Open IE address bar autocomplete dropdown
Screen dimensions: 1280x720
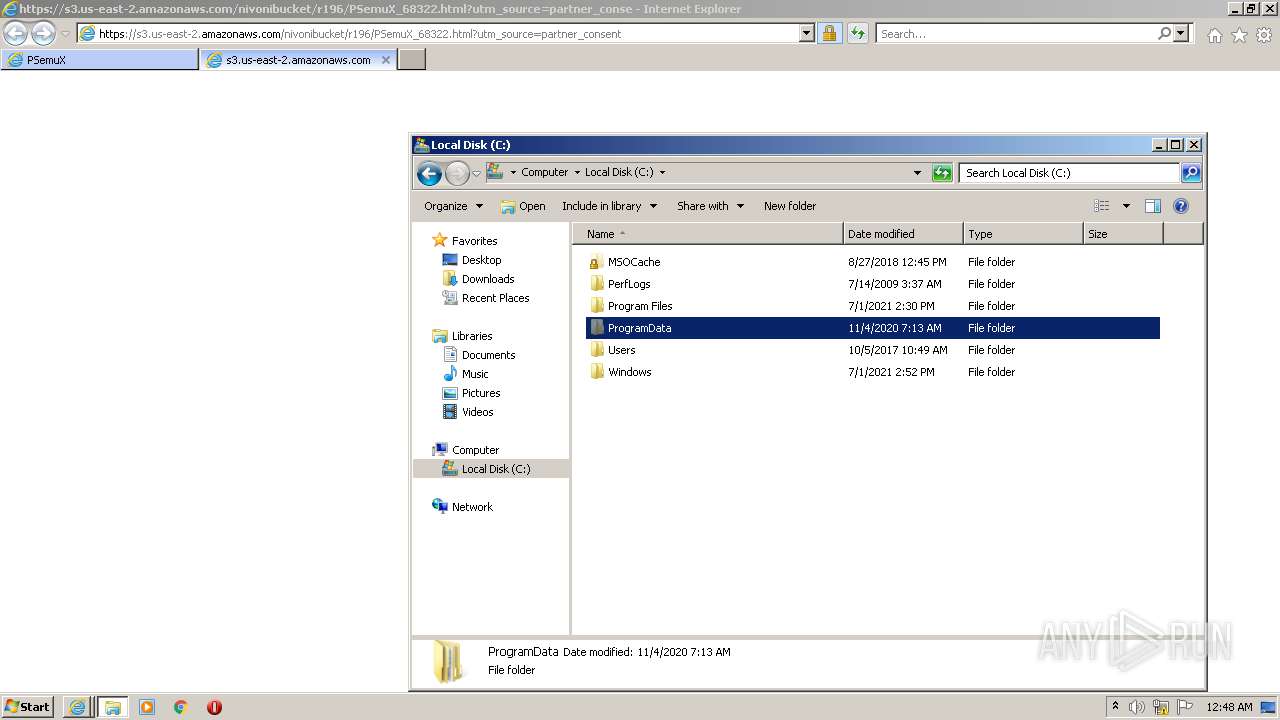(x=807, y=34)
